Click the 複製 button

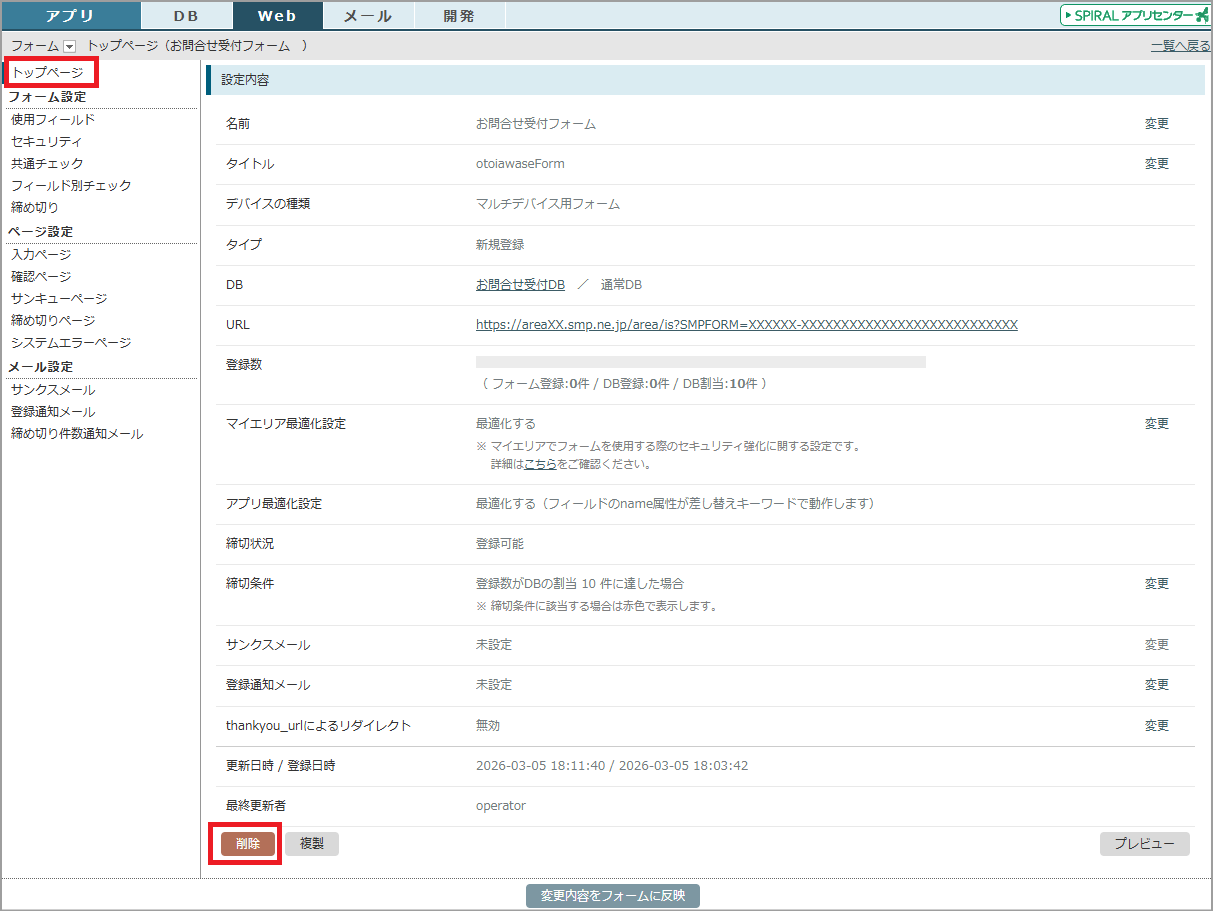point(312,843)
